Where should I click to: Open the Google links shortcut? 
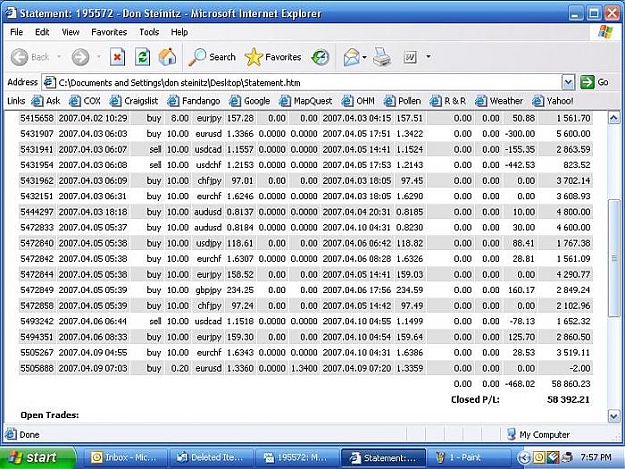click(250, 101)
